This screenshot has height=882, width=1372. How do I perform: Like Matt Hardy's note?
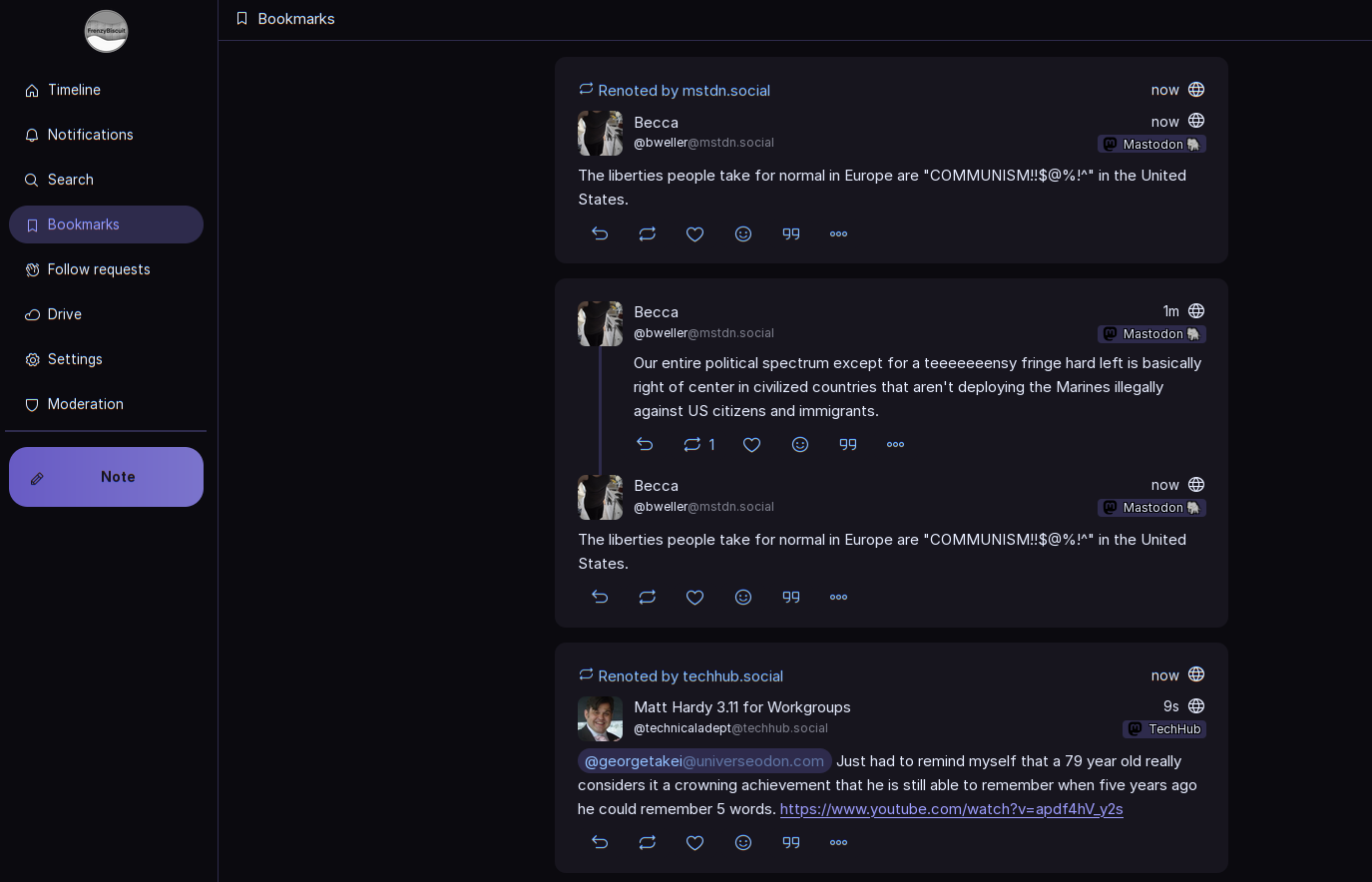tap(695, 842)
